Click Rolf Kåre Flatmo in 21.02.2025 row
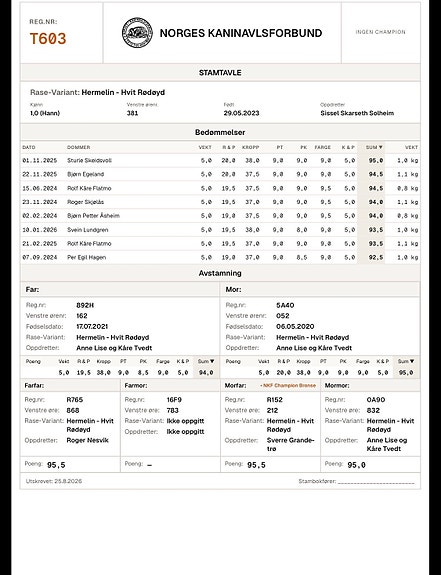The width and height of the screenshot is (441, 575). click(x=89, y=243)
